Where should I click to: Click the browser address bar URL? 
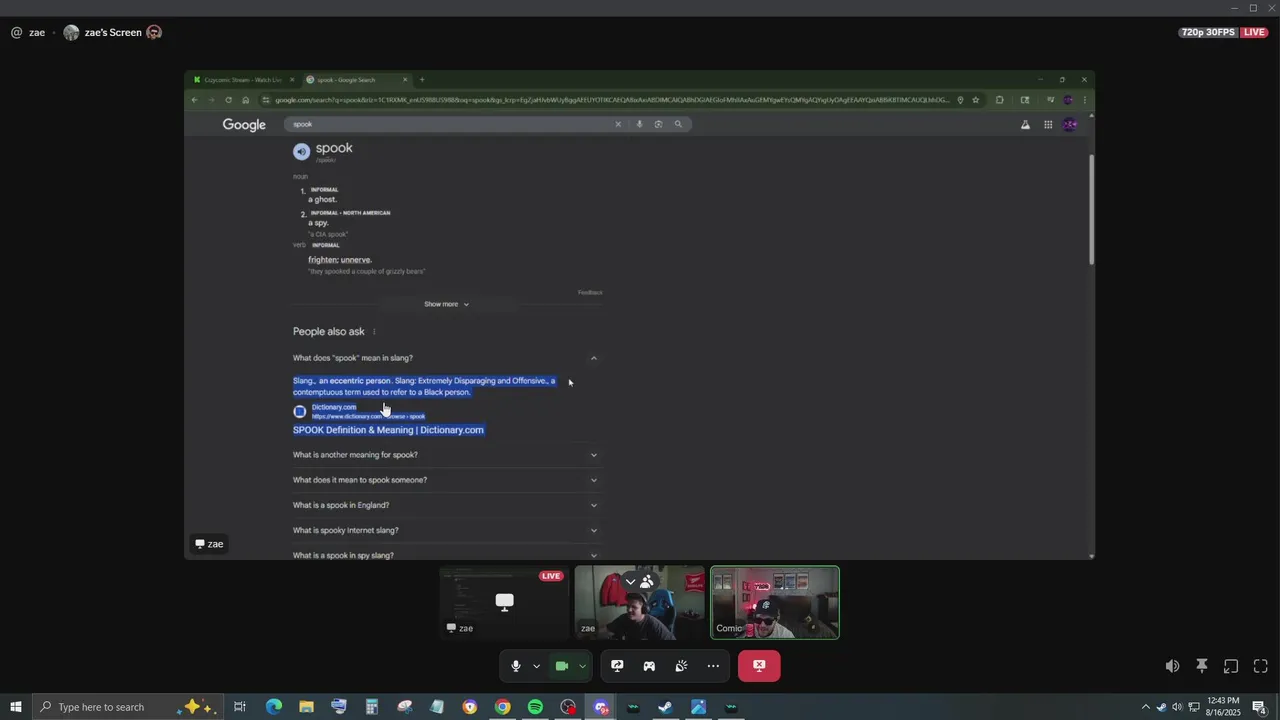click(x=610, y=100)
